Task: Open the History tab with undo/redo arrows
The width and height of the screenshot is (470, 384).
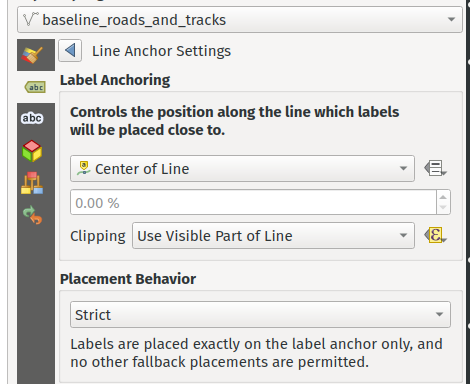Action: [x=32, y=215]
